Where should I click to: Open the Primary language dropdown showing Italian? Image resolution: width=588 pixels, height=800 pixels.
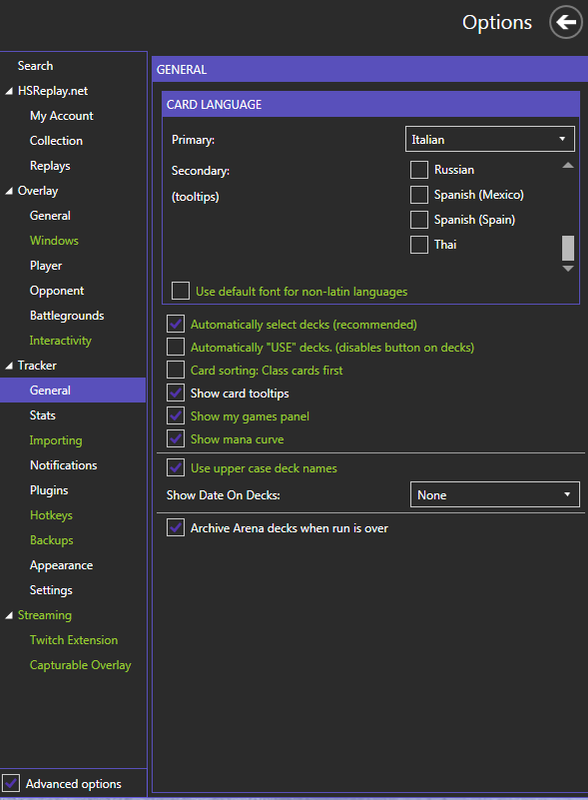click(489, 139)
